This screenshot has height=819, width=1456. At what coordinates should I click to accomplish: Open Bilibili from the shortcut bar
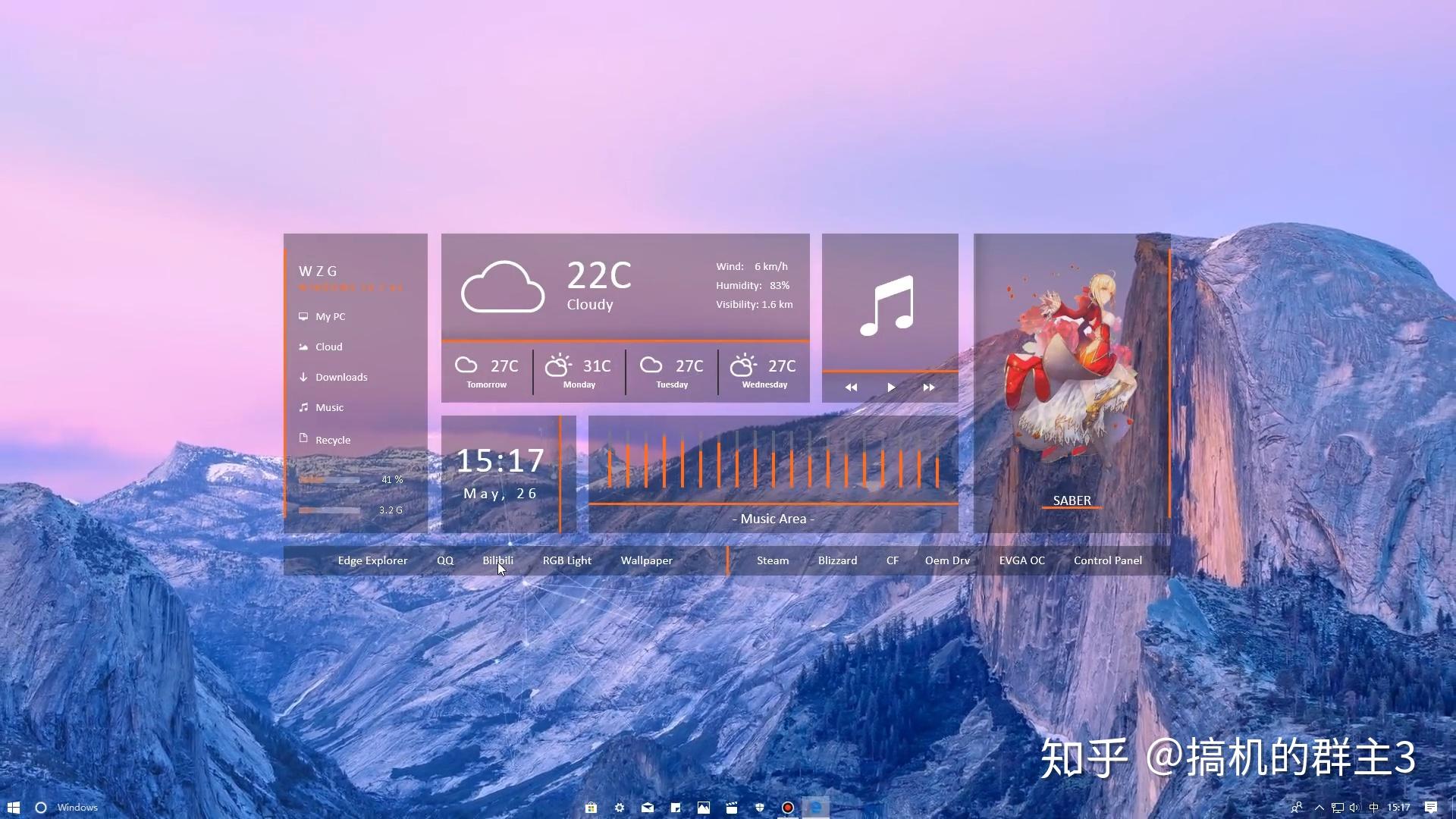497,560
